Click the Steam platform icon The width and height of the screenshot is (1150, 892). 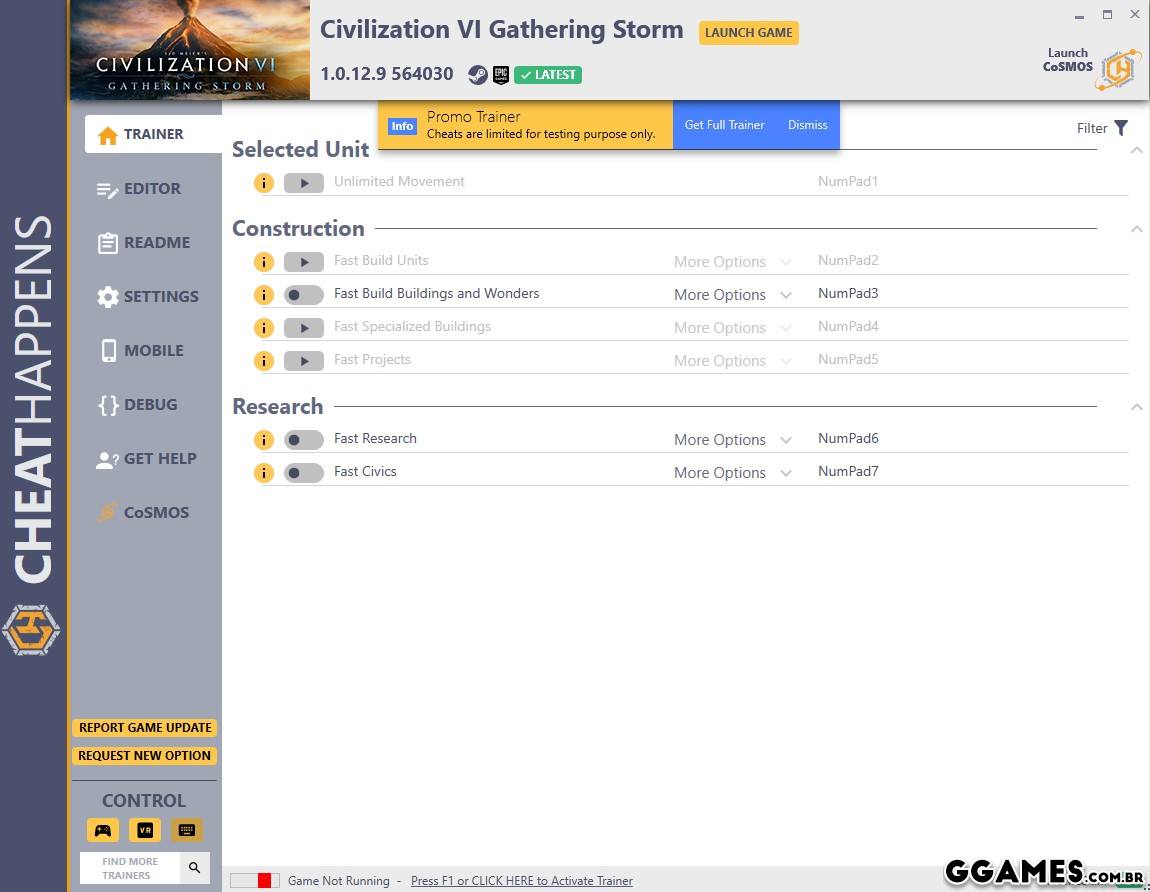pyautogui.click(x=477, y=75)
